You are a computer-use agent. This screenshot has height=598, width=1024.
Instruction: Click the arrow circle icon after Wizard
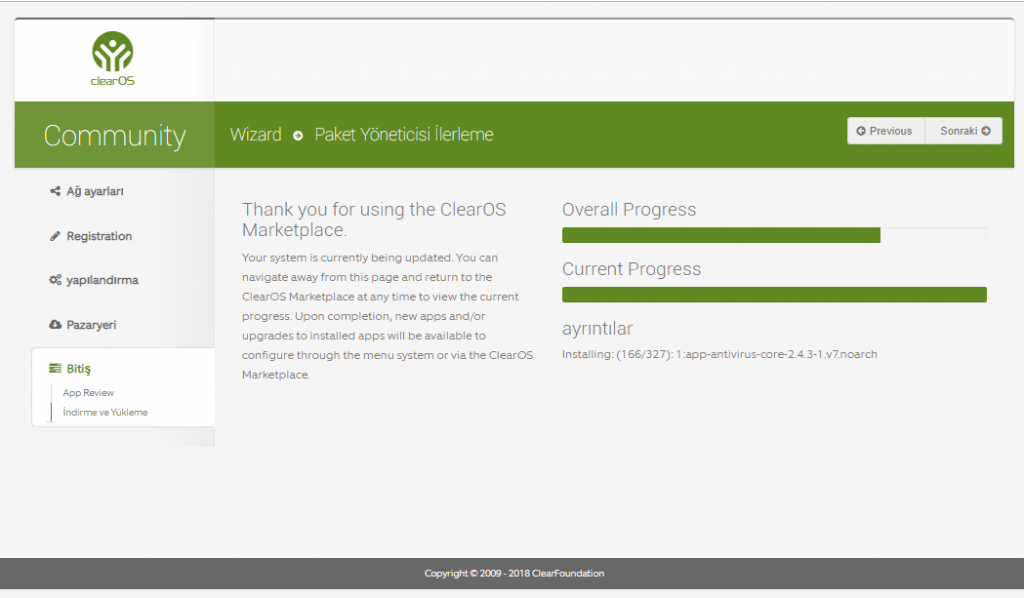[298, 135]
